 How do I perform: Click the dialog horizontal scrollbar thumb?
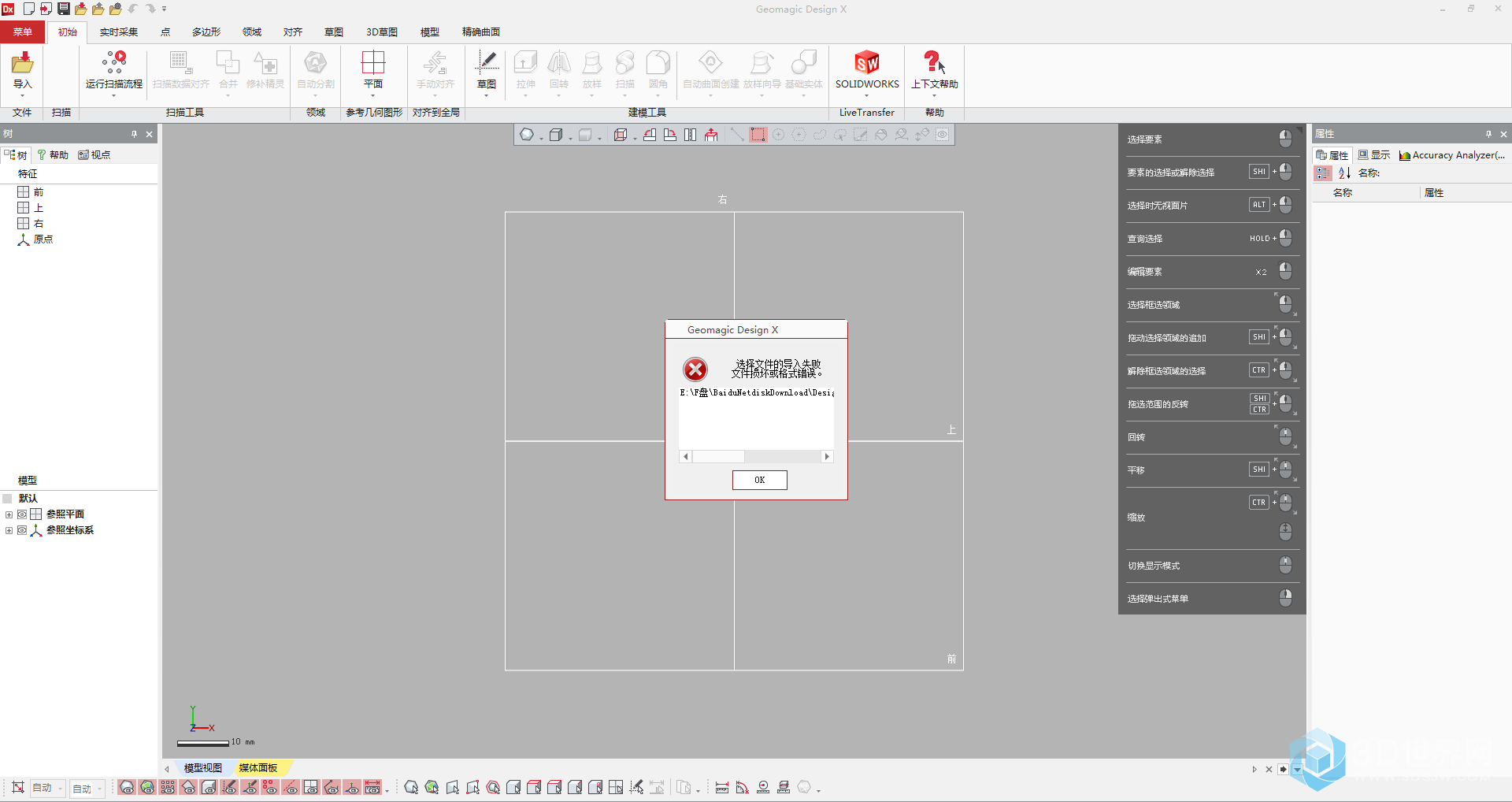718,456
